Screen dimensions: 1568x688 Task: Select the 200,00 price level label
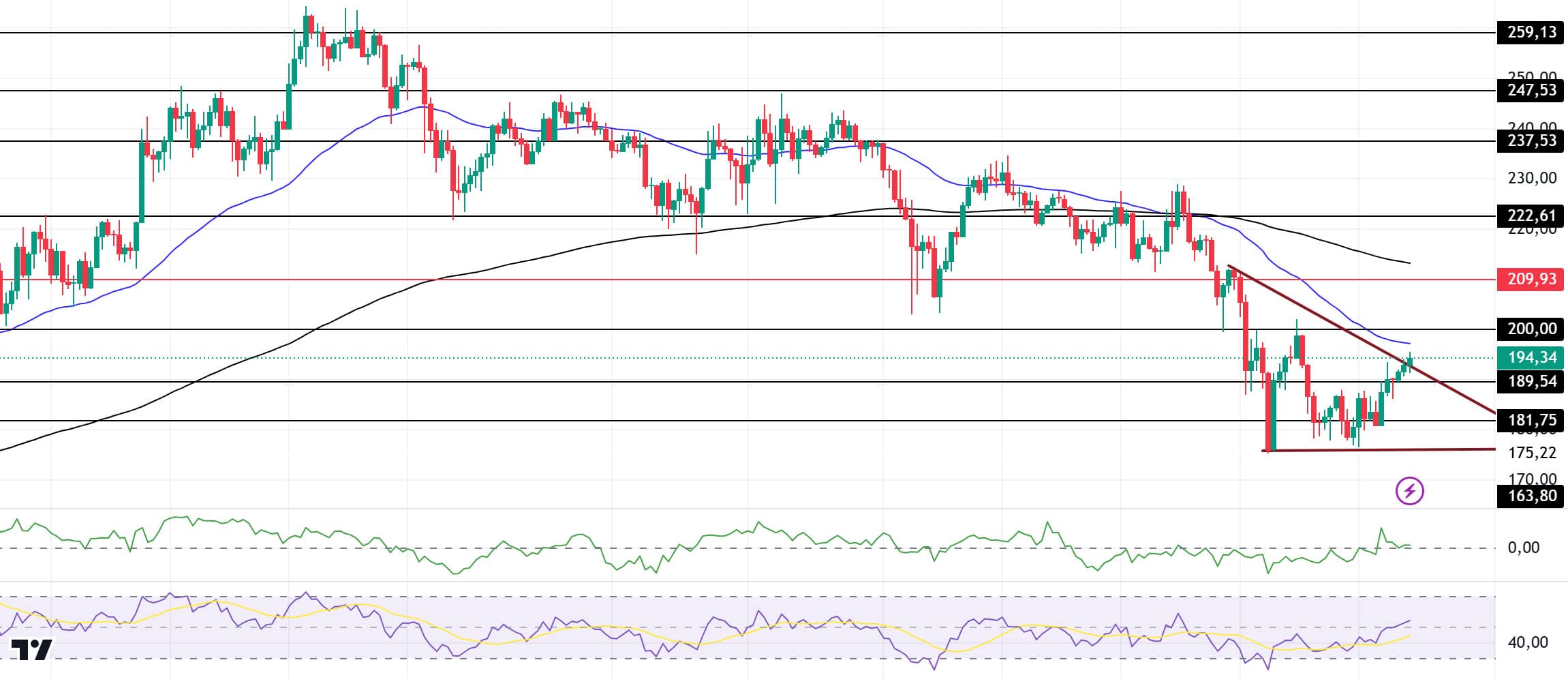click(1530, 329)
